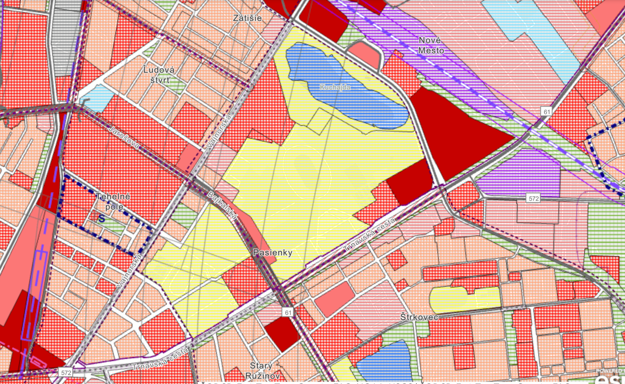
Task: Select the 572 road shield beside the purple zone
Action: coord(533,198)
